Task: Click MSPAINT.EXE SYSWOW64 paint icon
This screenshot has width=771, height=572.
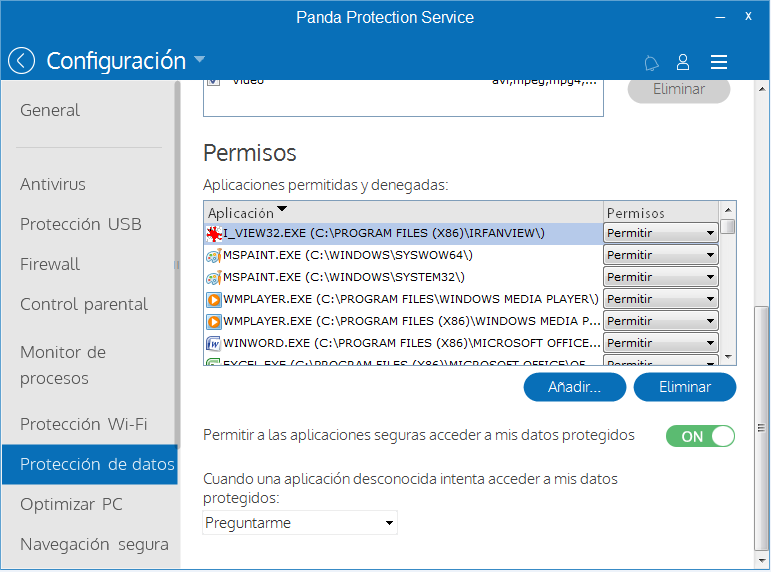Action: pyautogui.click(x=213, y=255)
